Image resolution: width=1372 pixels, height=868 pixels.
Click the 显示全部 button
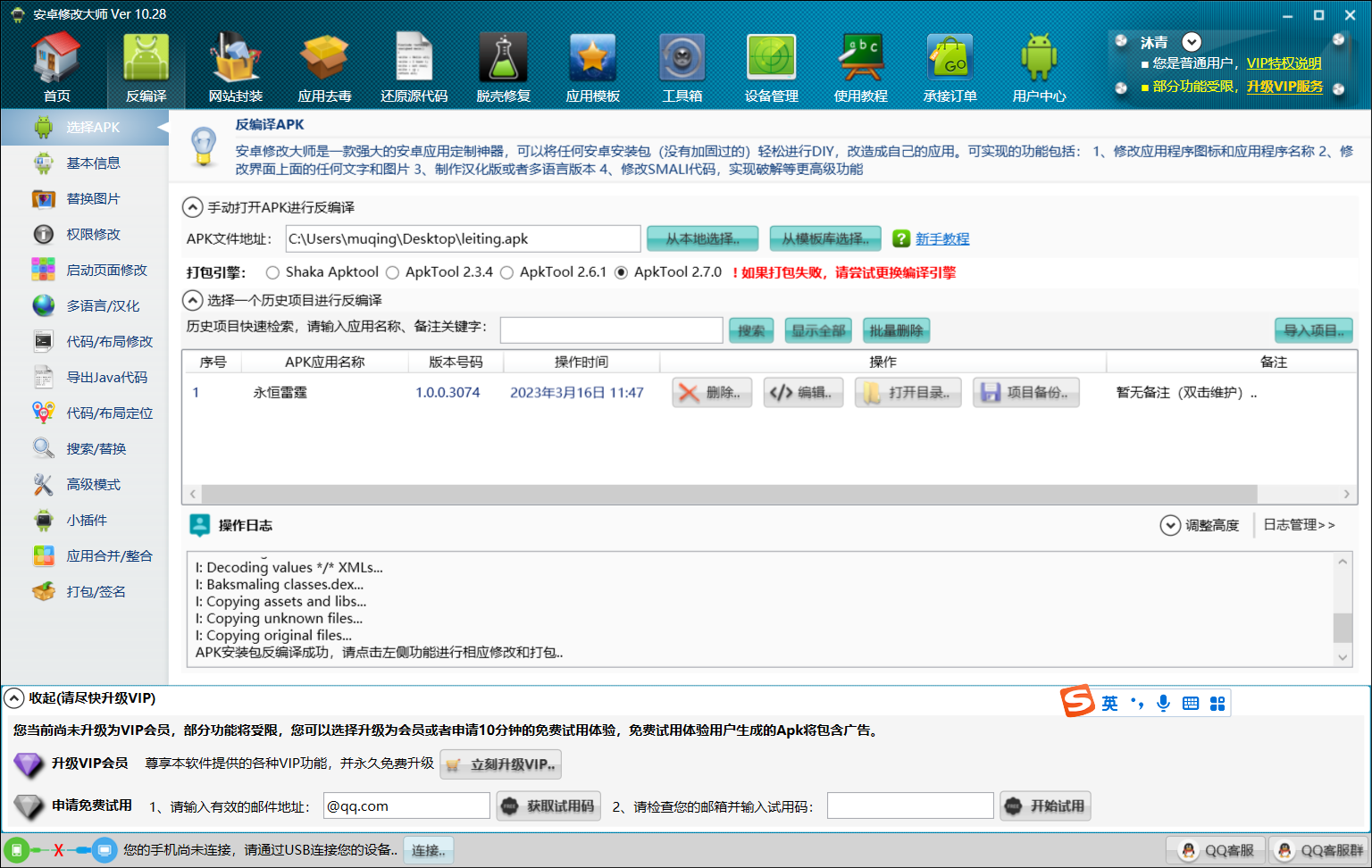point(818,330)
